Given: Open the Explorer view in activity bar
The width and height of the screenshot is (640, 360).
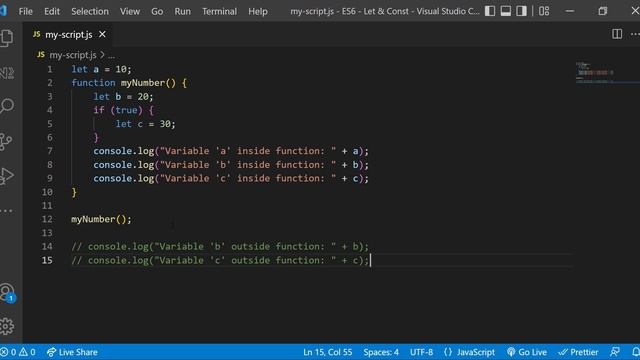Looking at the screenshot, I should [7, 38].
